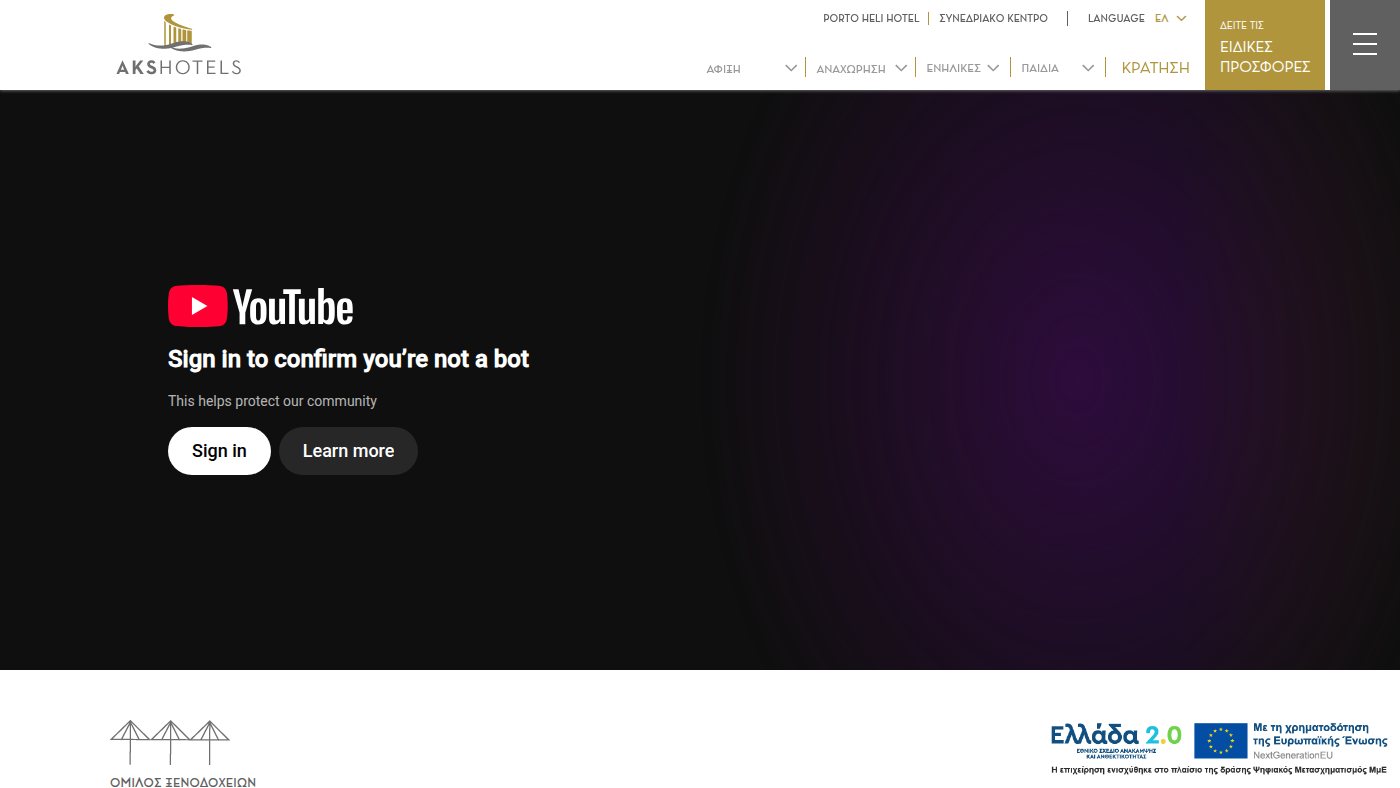This screenshot has height=788, width=1400.
Task: Click the "Sign in to confirm you're not a bot" heading
Action: coord(348,359)
